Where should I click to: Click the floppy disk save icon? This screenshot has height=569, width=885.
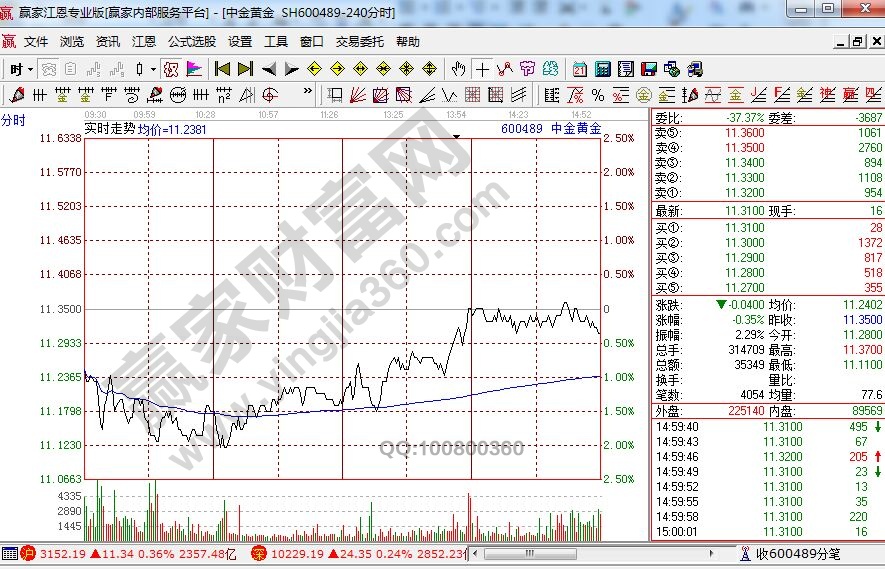(x=648, y=69)
